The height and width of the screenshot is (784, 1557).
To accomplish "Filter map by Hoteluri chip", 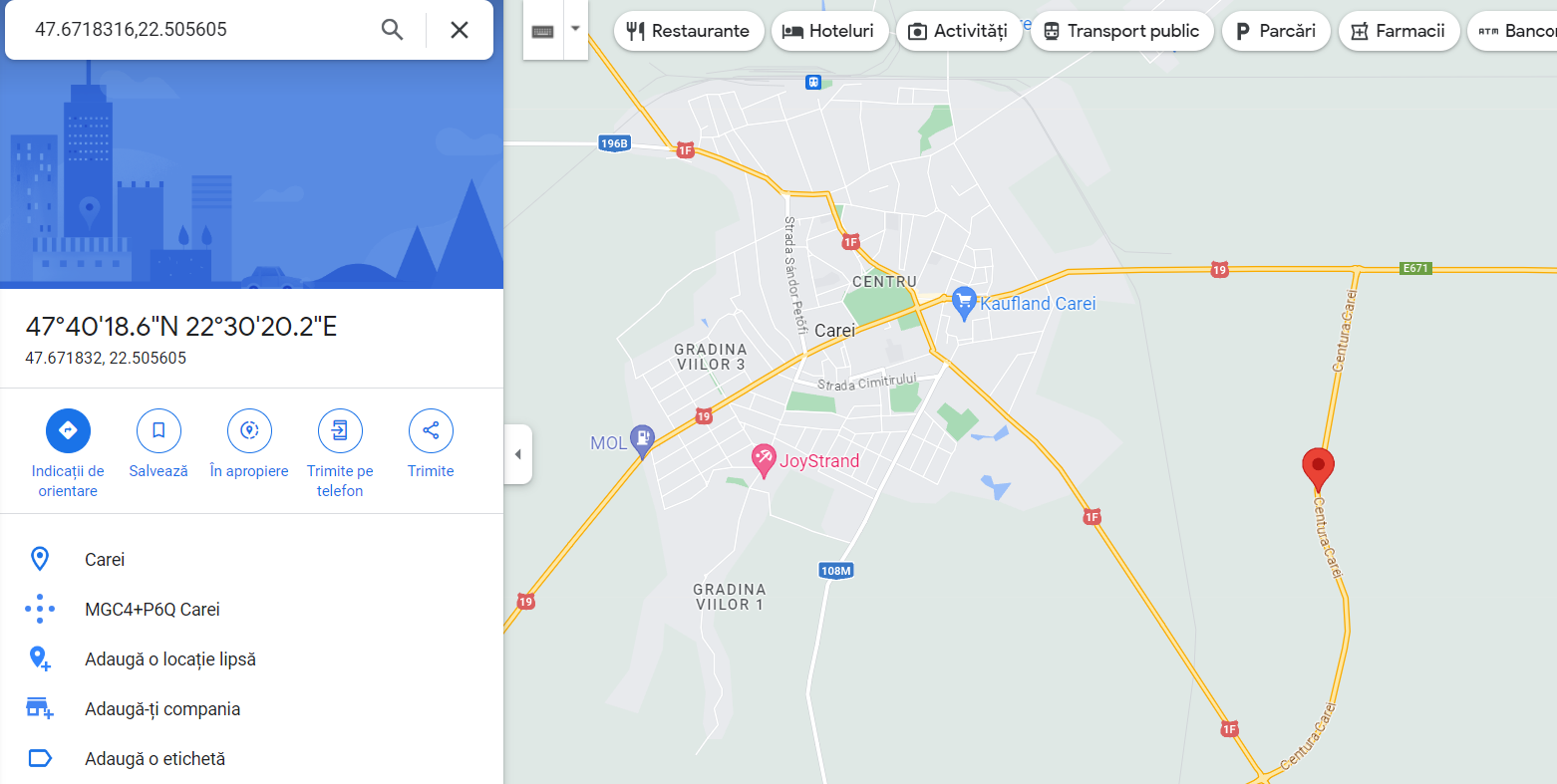I will [829, 31].
